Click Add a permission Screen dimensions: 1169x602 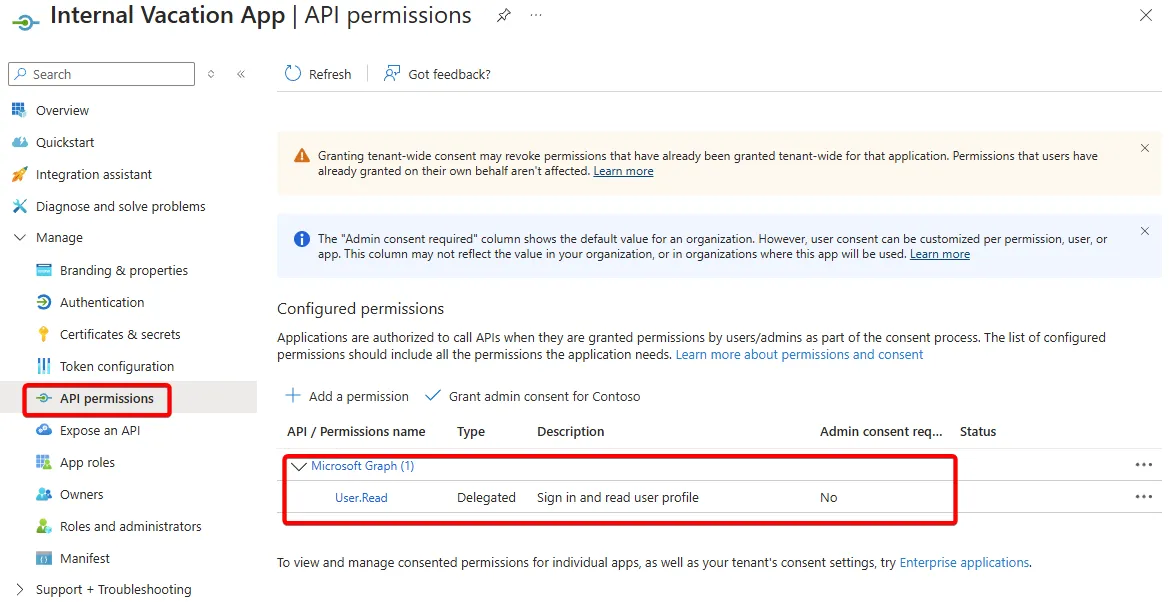tap(347, 396)
